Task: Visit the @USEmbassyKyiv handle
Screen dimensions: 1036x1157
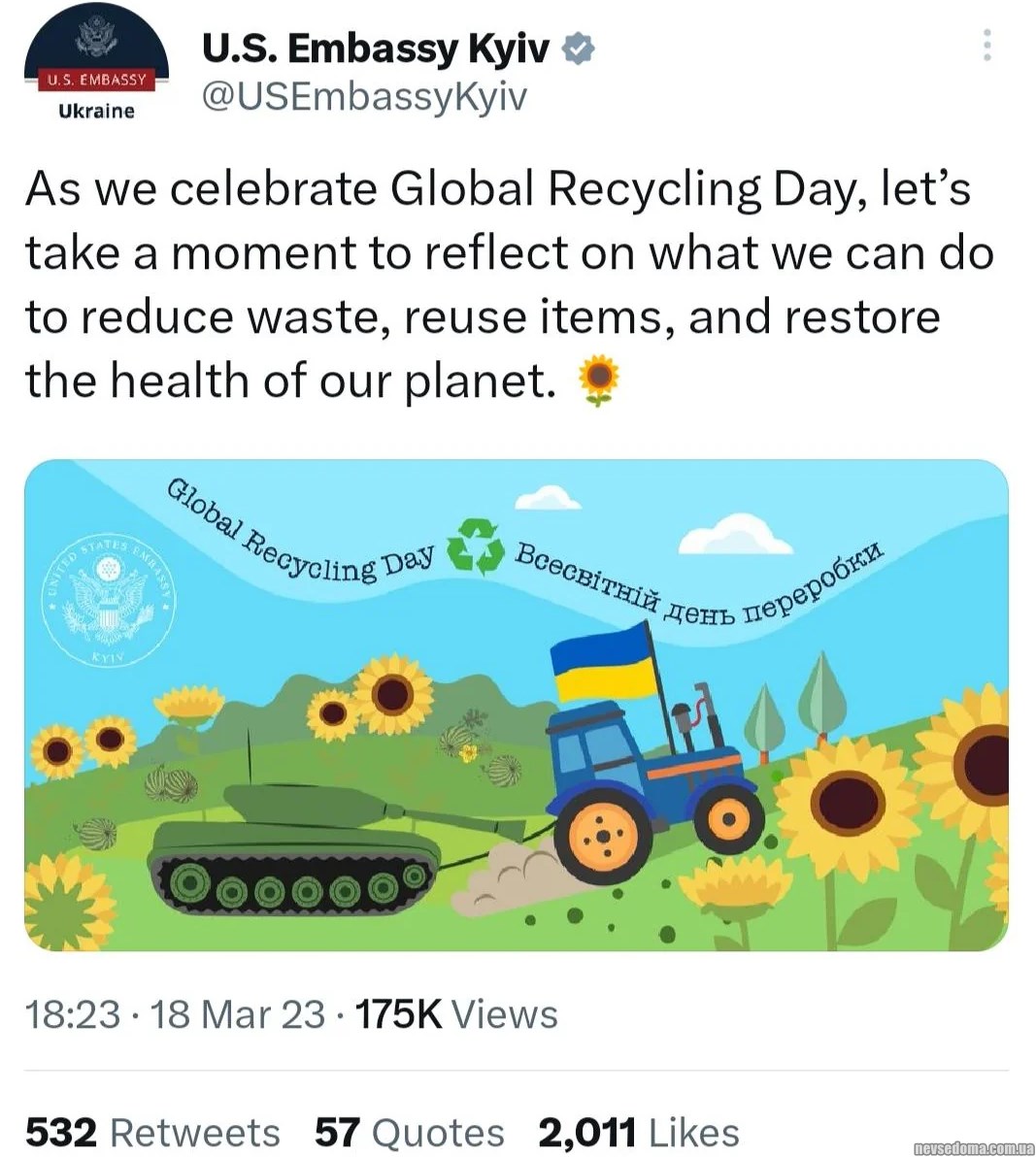Action: tap(363, 96)
